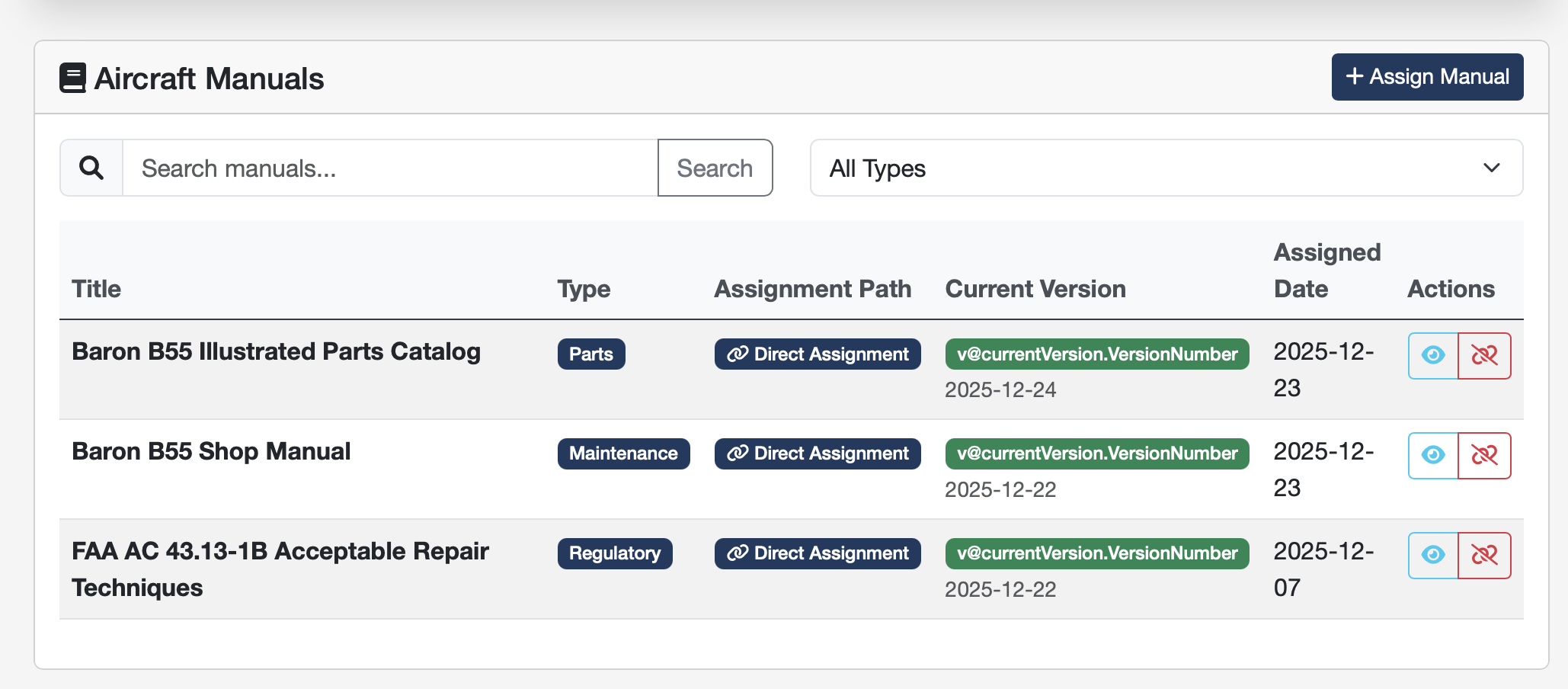Unassign the FAA AC 43.13-1B manual
Image resolution: width=1568 pixels, height=689 pixels.
pyautogui.click(x=1484, y=555)
